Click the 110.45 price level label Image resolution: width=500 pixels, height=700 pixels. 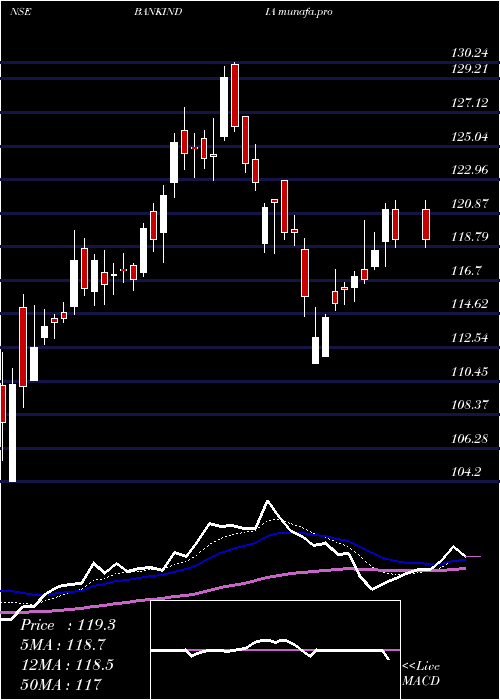tap(469, 371)
